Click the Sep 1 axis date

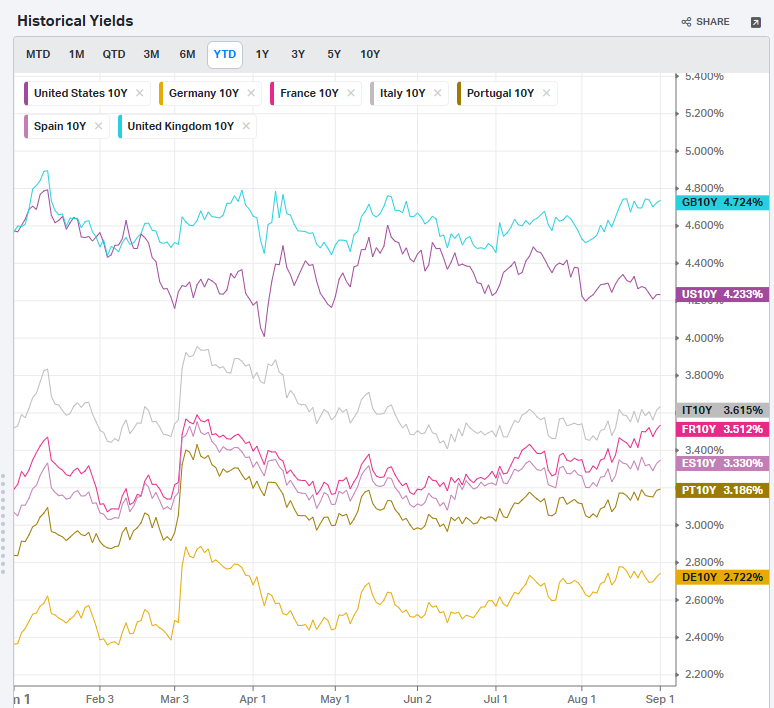pos(660,699)
